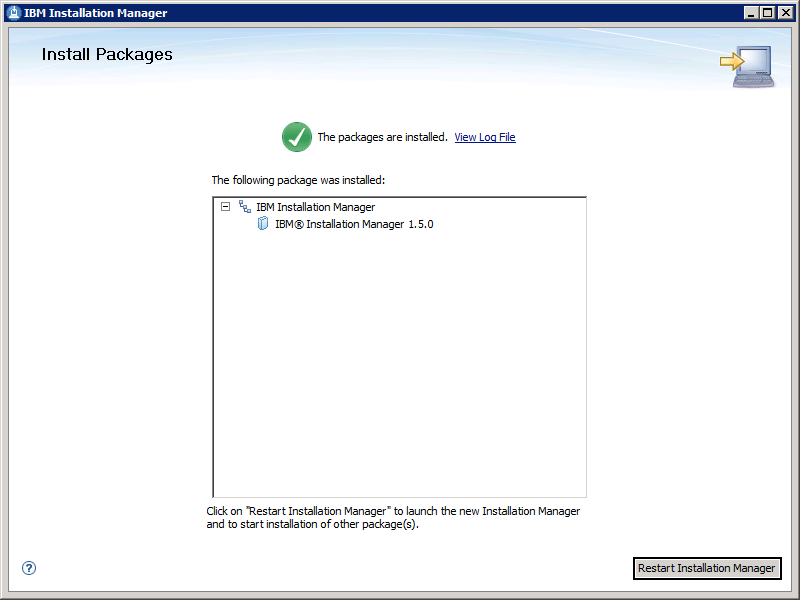The image size is (803, 602).
Task: Click the package group icon beside IBM Installation Manager
Action: pyautogui.click(x=245, y=207)
